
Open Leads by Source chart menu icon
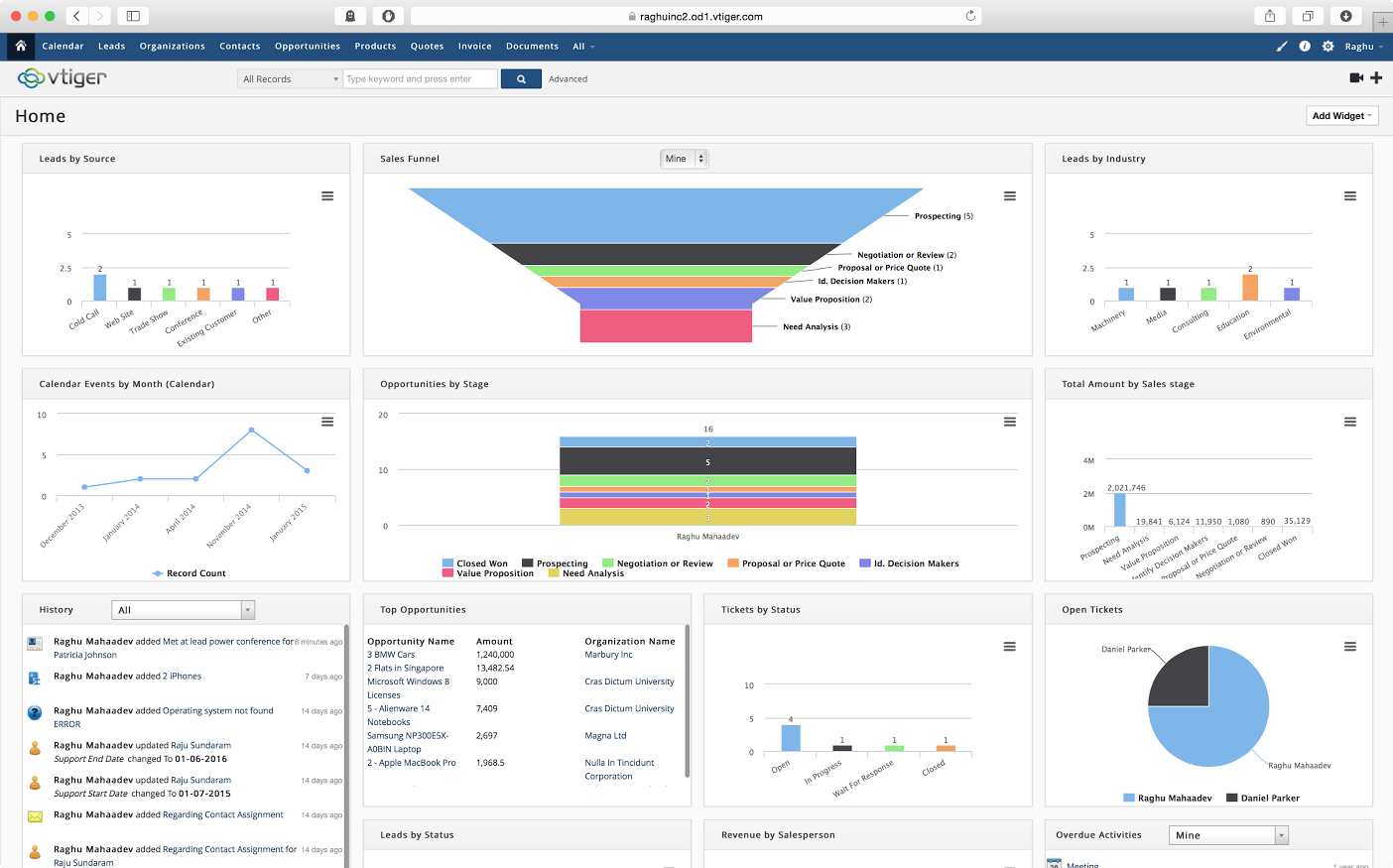pos(326,196)
